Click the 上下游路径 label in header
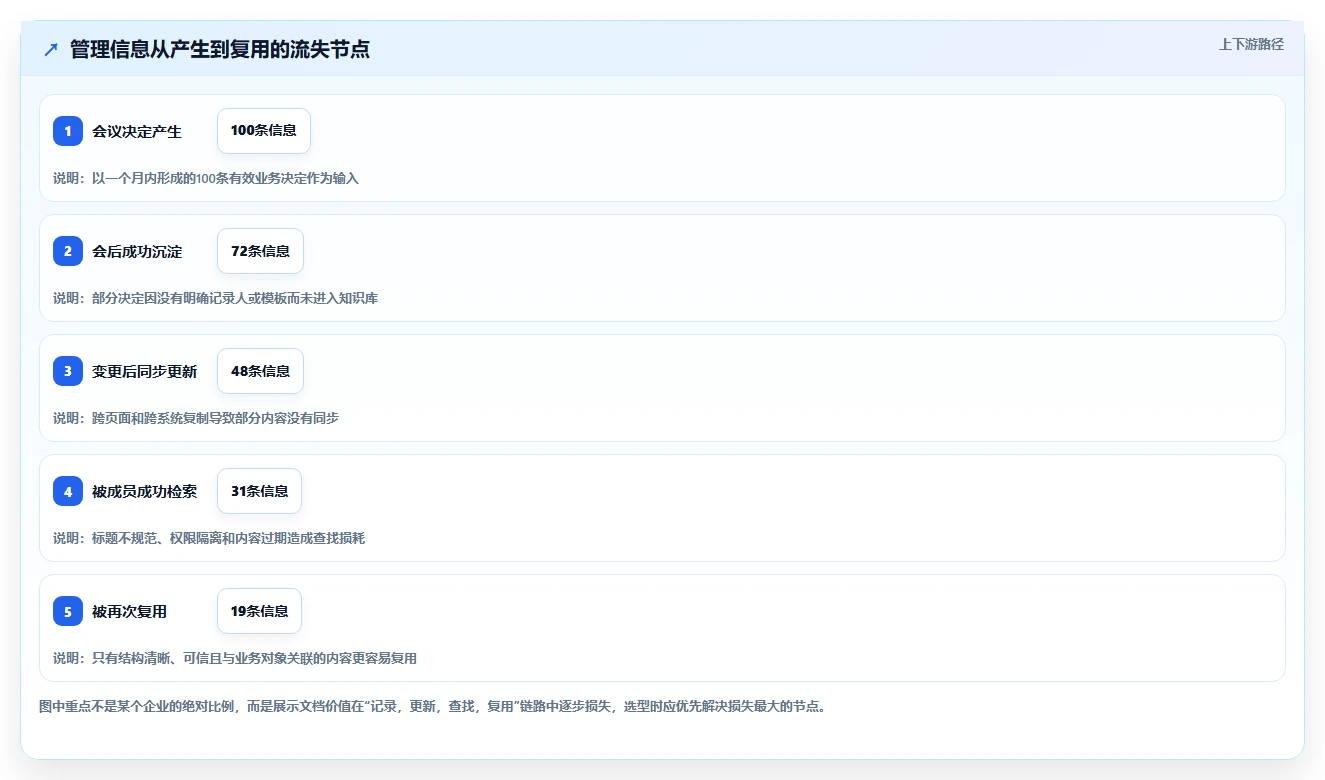 (1251, 44)
